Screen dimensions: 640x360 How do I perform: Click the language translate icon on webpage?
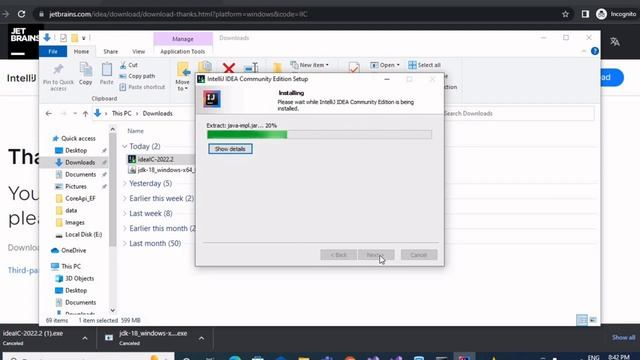point(615,41)
